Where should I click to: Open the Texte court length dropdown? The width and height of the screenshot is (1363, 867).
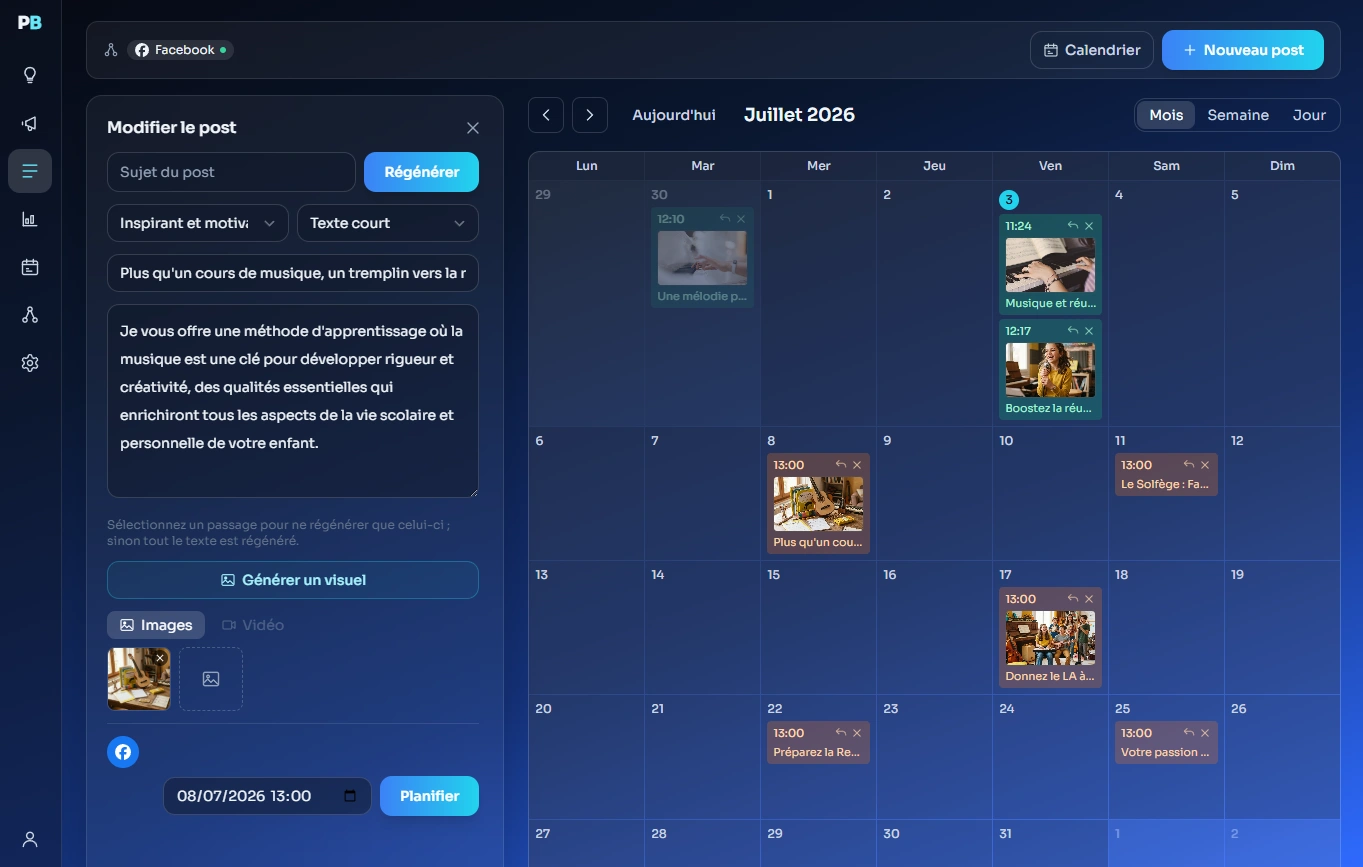pyautogui.click(x=388, y=223)
